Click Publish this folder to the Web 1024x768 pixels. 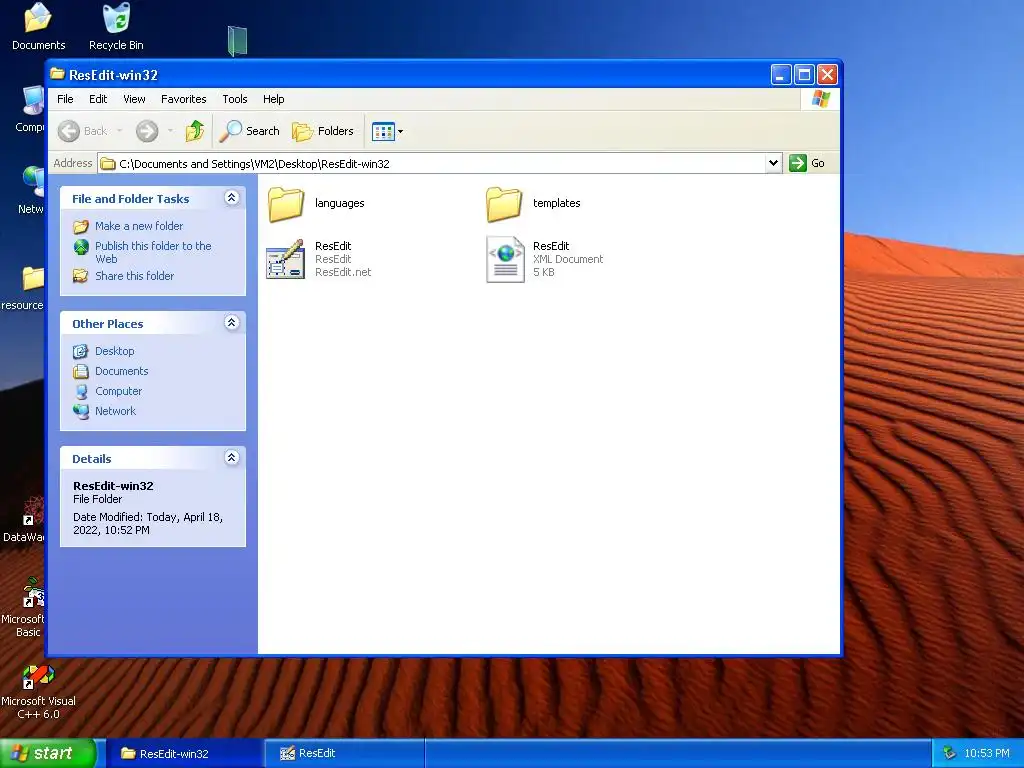coord(153,252)
